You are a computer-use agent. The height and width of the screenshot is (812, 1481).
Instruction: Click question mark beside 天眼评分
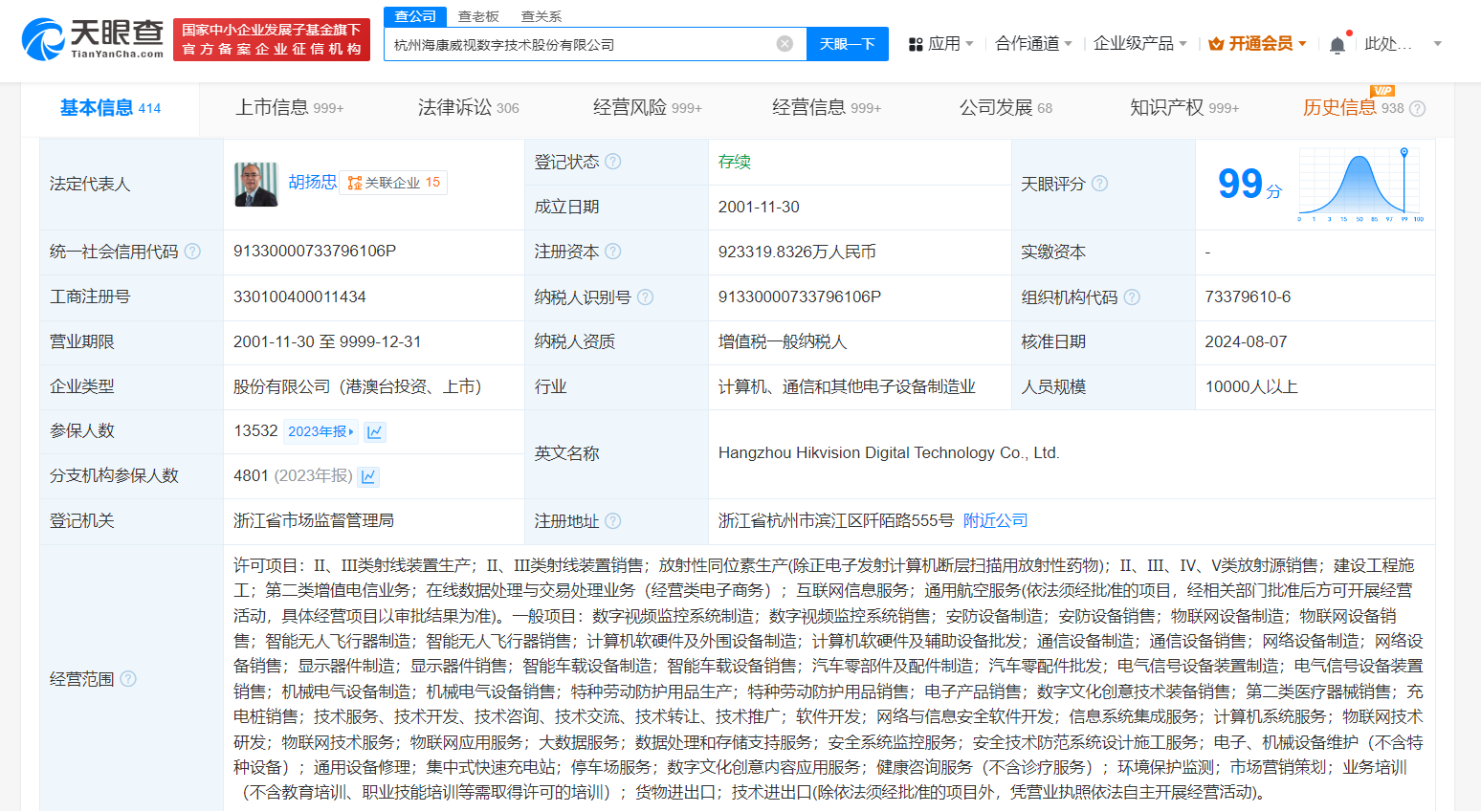click(1101, 184)
